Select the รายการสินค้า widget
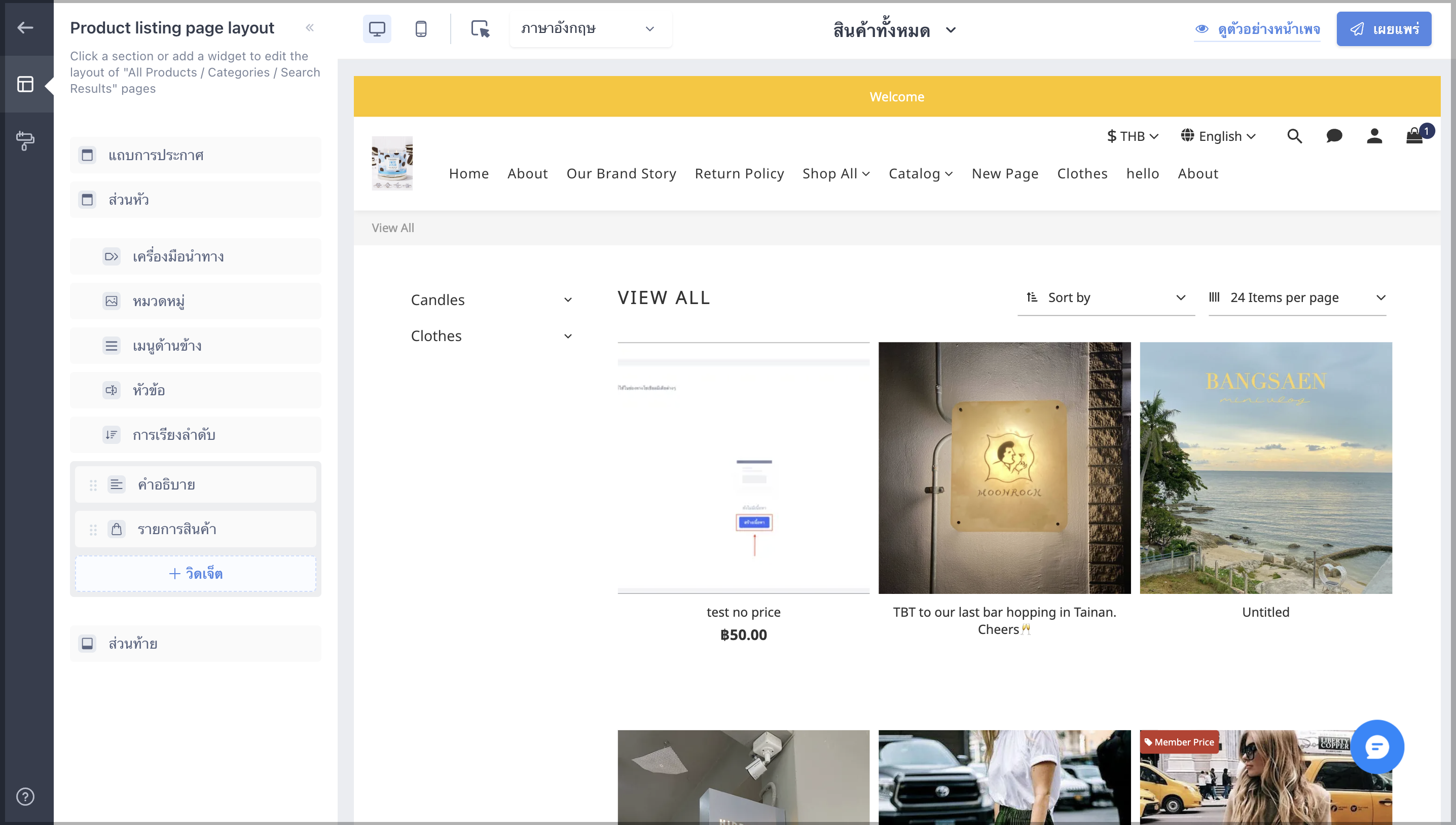1456x825 pixels. (x=196, y=529)
